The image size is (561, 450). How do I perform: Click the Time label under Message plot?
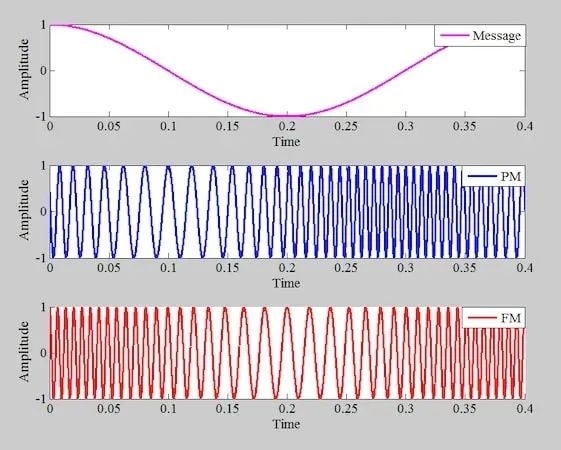287,142
